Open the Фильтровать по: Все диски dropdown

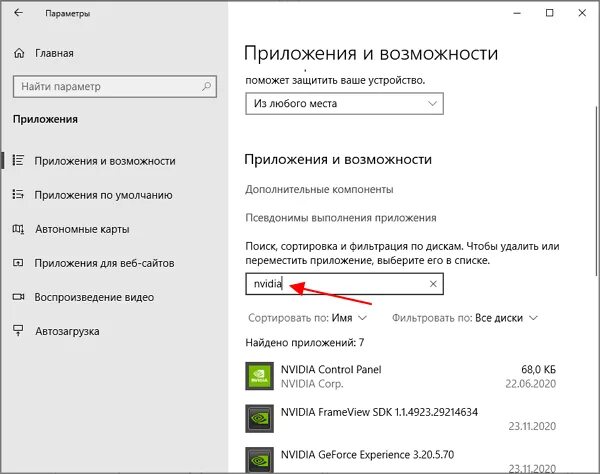(465, 318)
